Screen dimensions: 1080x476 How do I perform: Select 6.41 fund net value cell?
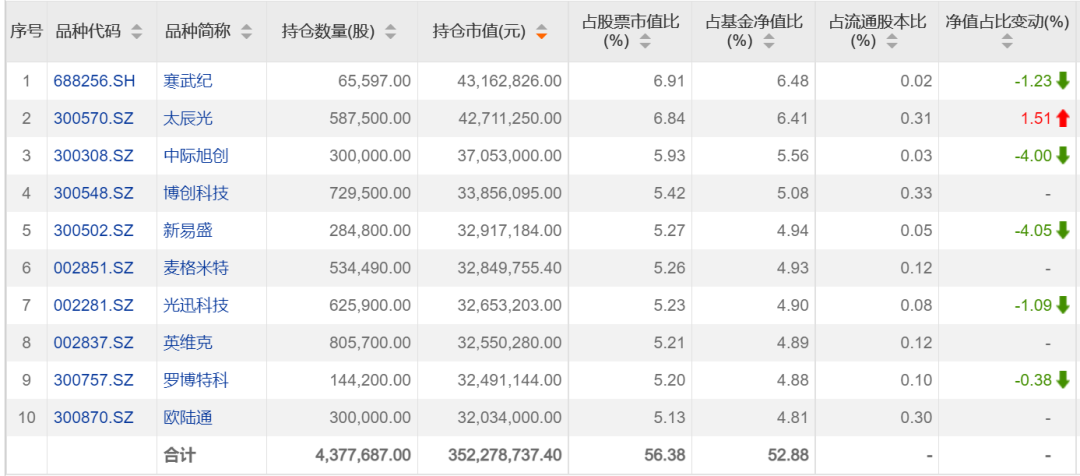click(x=795, y=118)
